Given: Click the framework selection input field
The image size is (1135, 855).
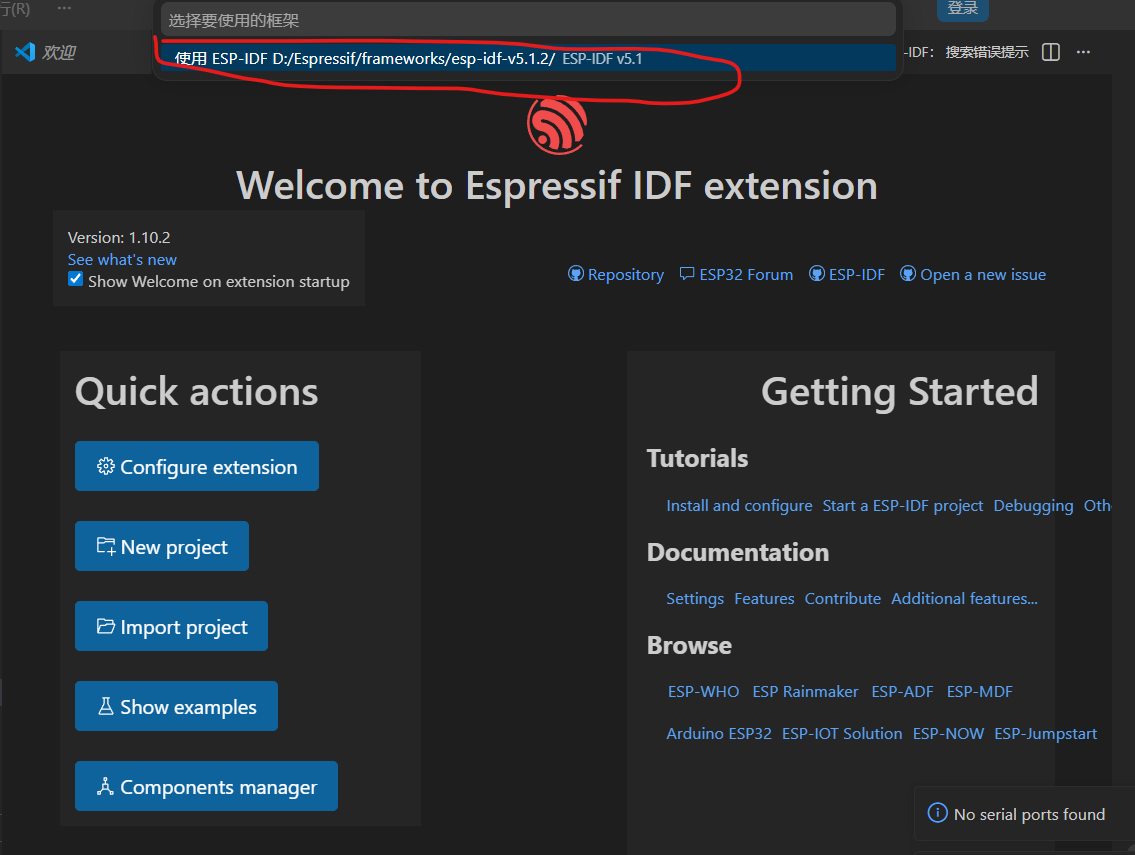Looking at the screenshot, I should [528, 20].
